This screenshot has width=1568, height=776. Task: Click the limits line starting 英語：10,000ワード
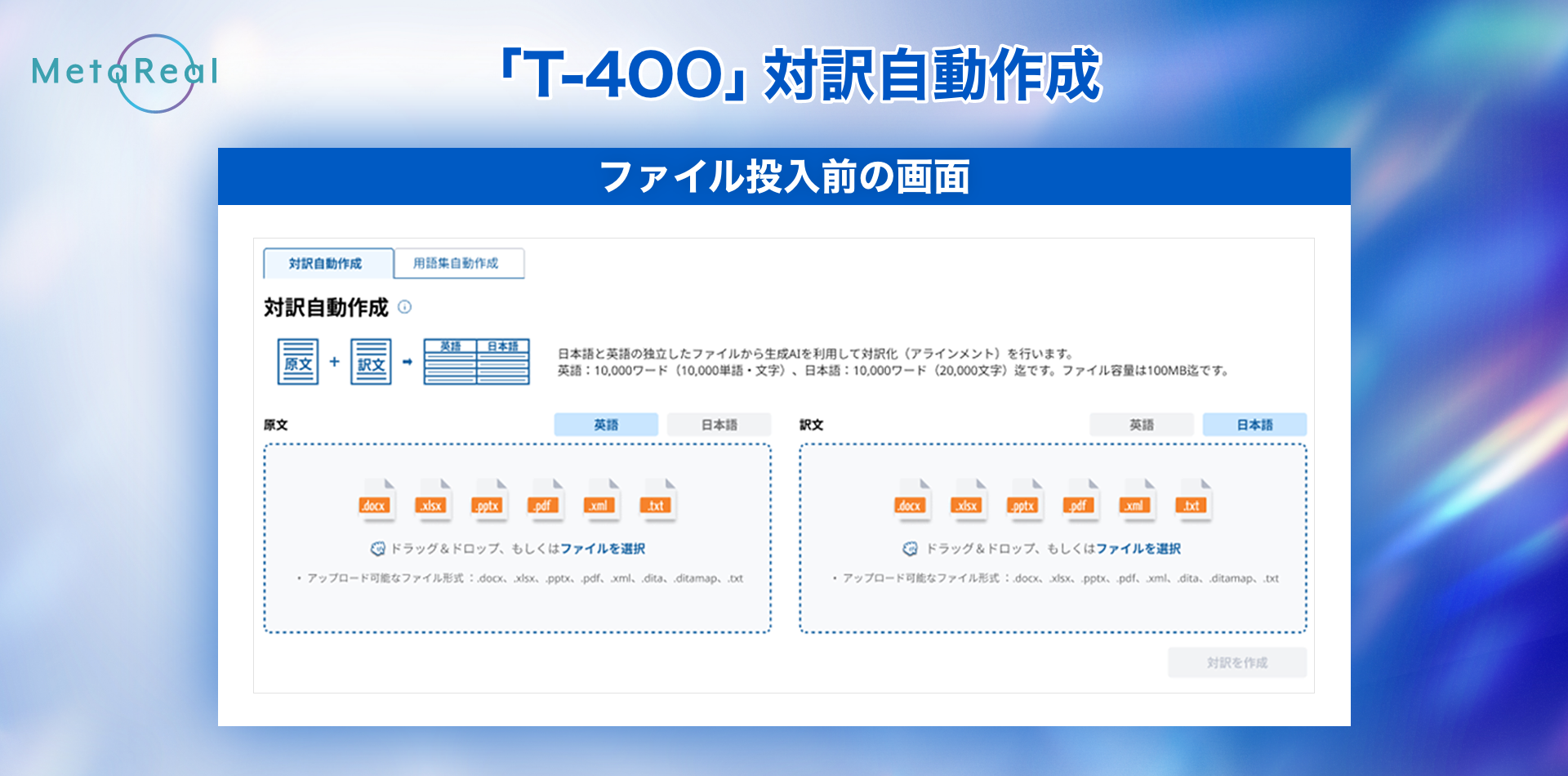click(894, 371)
